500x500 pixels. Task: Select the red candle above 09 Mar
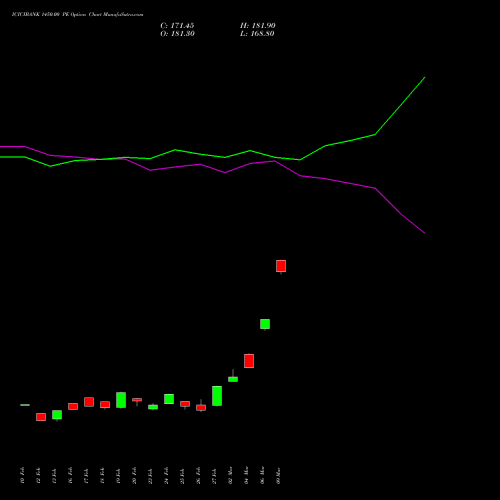pyautogui.click(x=281, y=266)
